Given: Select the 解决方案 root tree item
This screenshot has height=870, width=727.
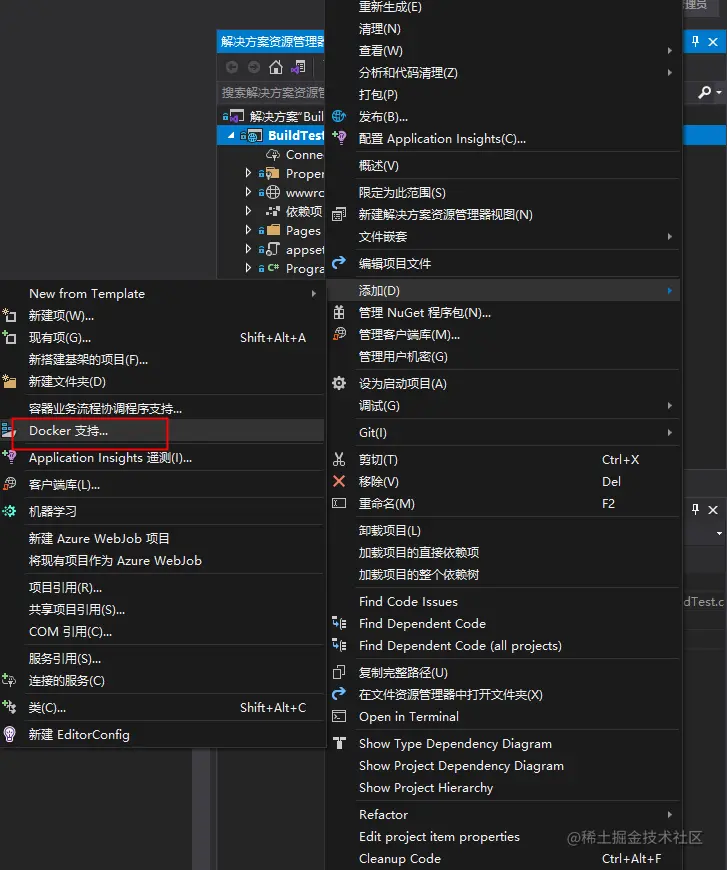Looking at the screenshot, I should pos(273,116).
